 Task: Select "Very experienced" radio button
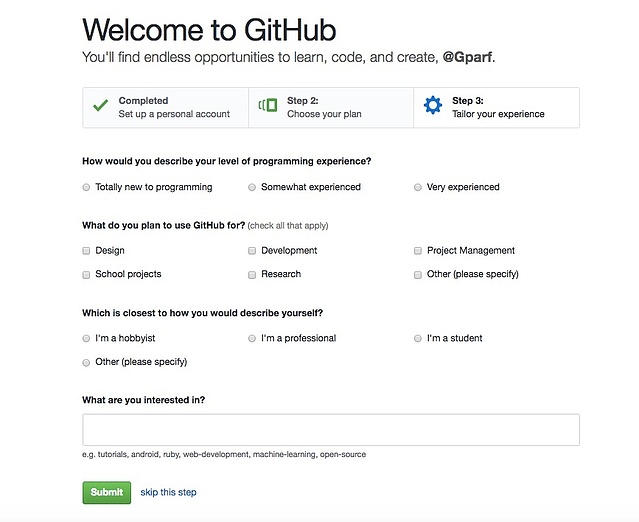(418, 187)
